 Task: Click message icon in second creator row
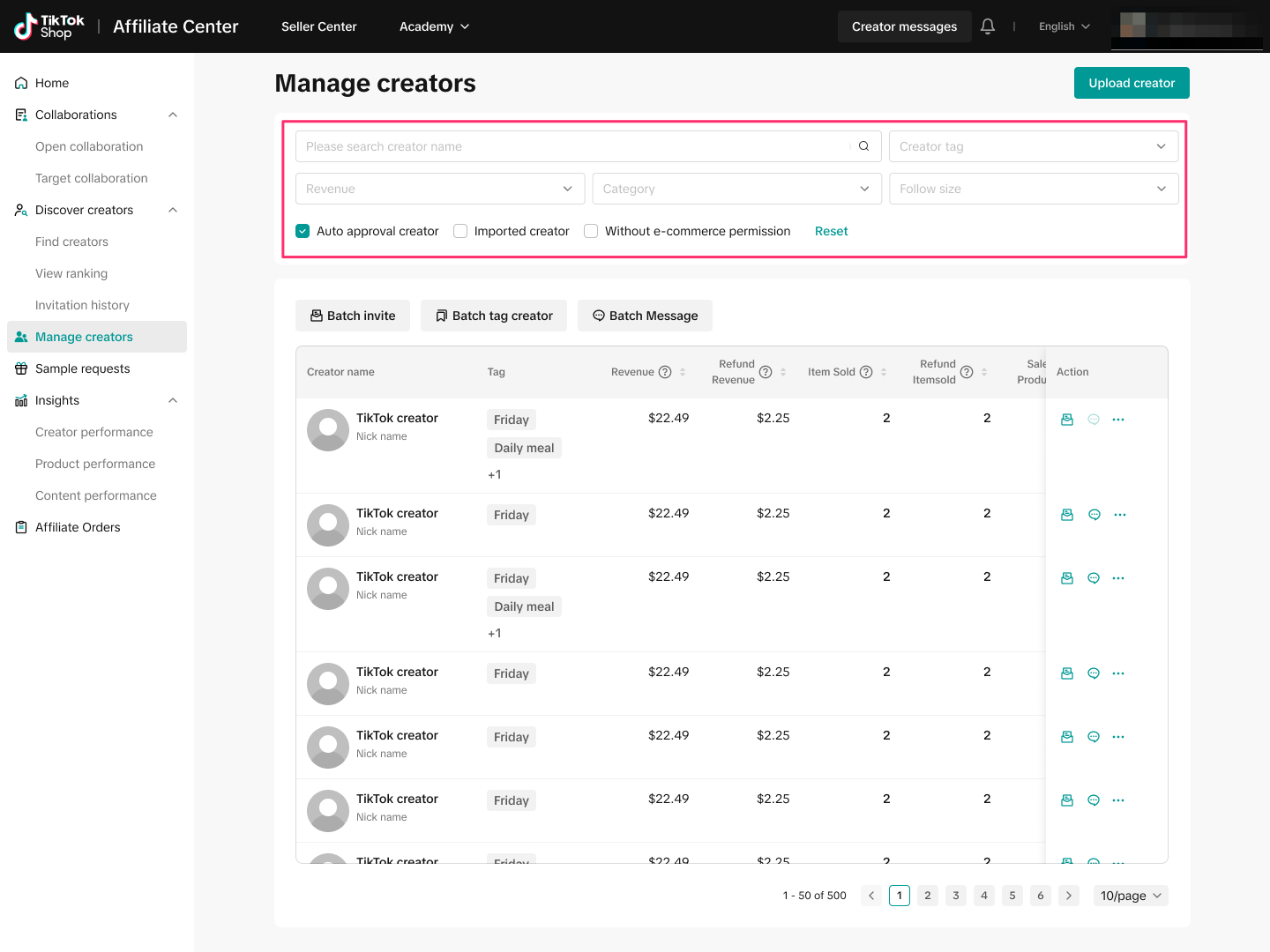(x=1094, y=515)
